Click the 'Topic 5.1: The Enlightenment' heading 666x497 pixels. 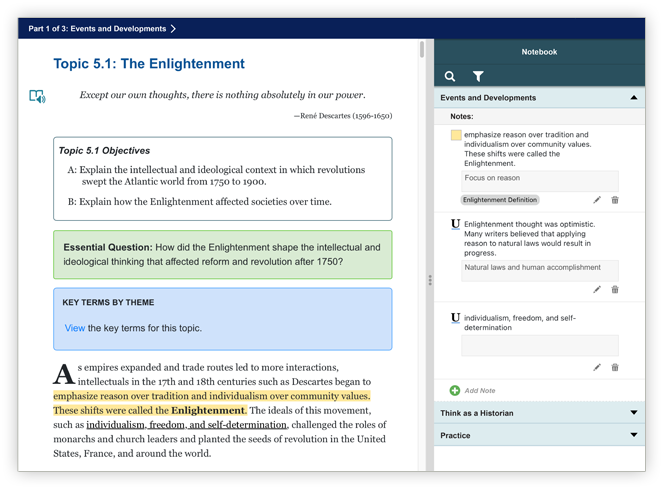149,64
